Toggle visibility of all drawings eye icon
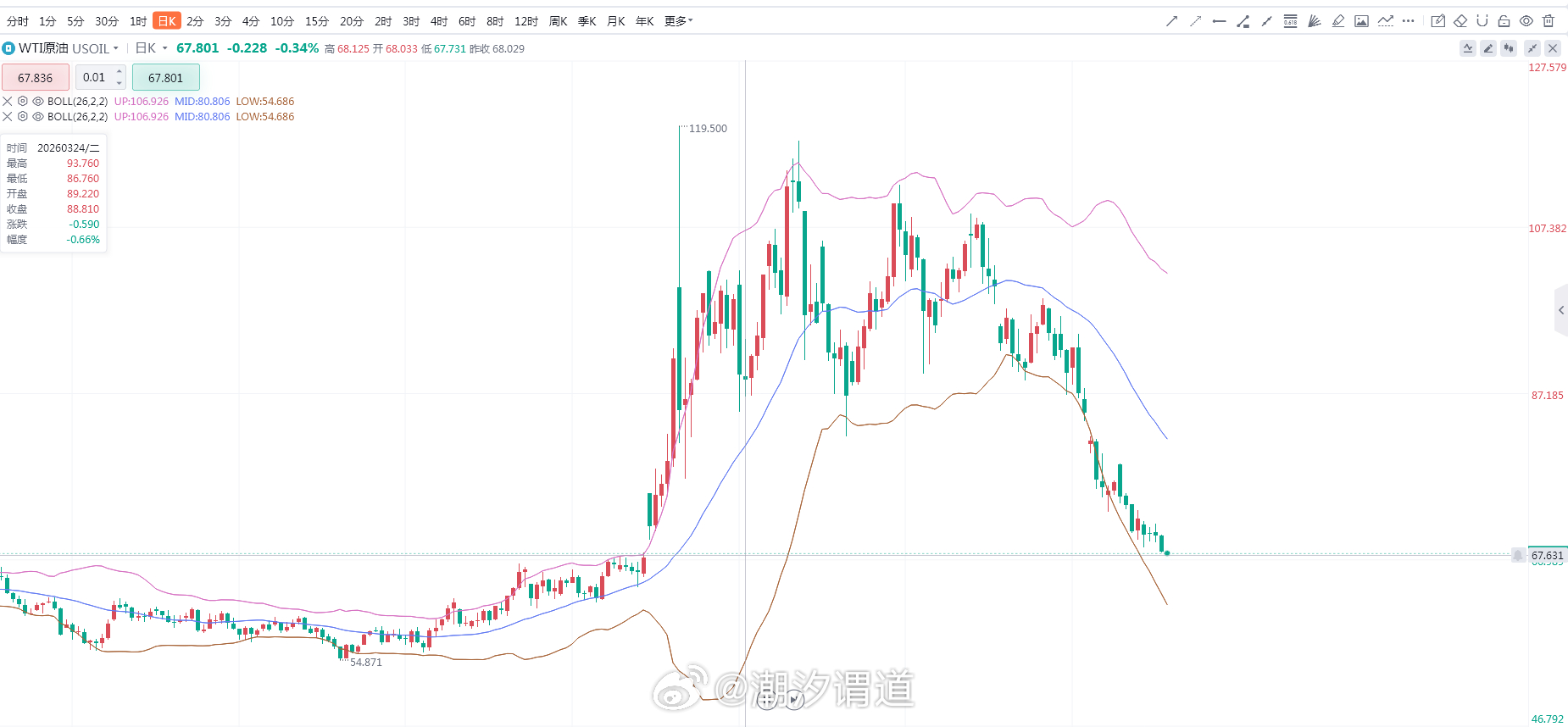1568x727 pixels. coord(1526,21)
